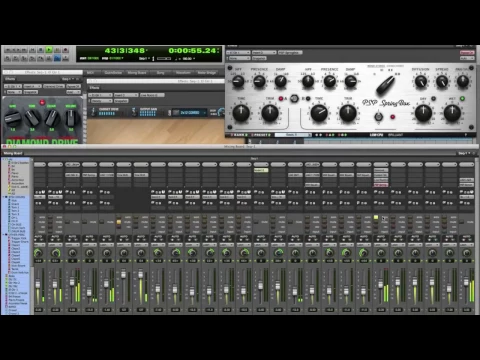Click the Stop button in the transport
The height and width of the screenshot is (360, 480).
[41, 50]
